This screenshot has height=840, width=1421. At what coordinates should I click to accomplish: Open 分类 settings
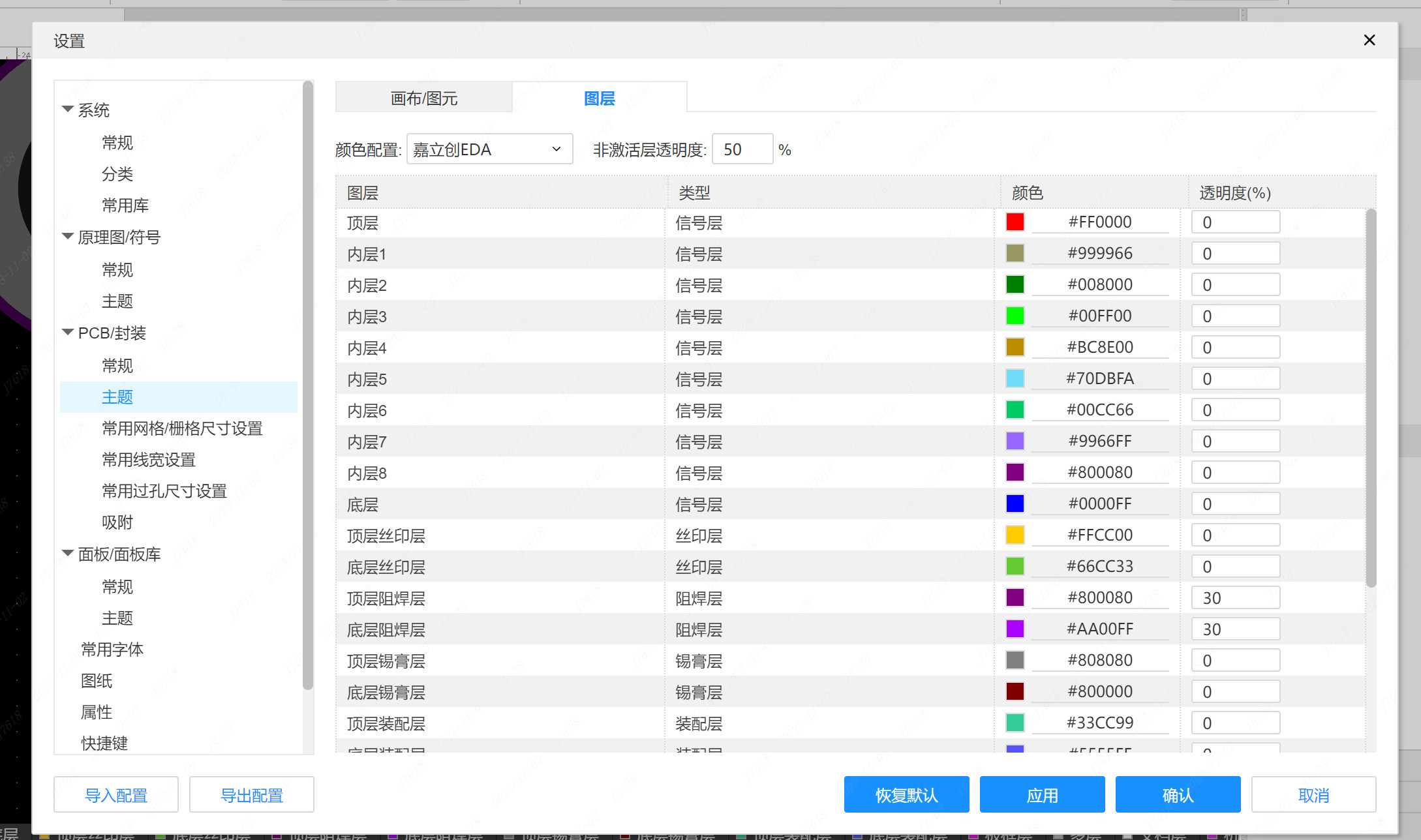pyautogui.click(x=117, y=173)
